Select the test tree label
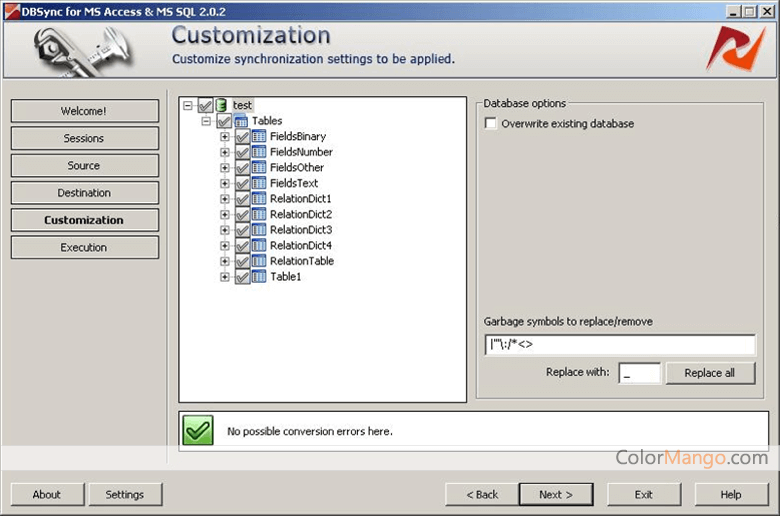The width and height of the screenshot is (780, 516). (242, 105)
